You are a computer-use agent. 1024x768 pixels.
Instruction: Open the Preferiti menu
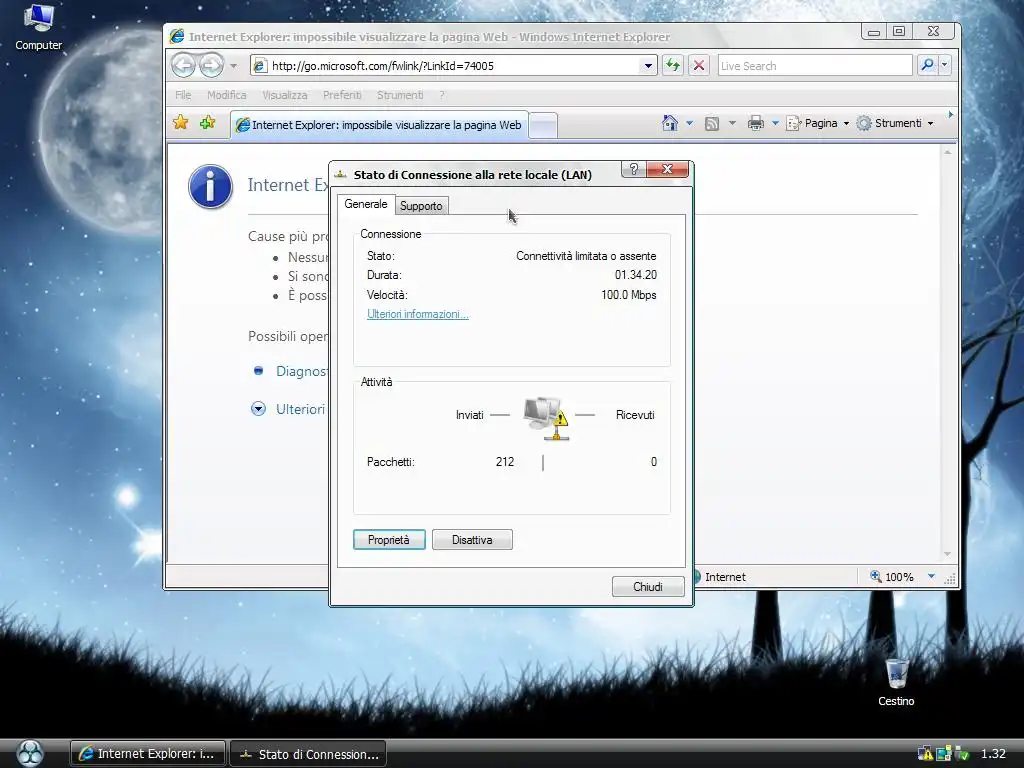pyautogui.click(x=342, y=95)
